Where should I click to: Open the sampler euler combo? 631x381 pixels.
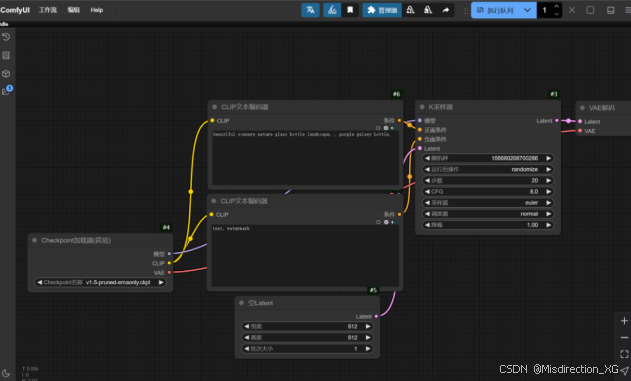pos(488,203)
